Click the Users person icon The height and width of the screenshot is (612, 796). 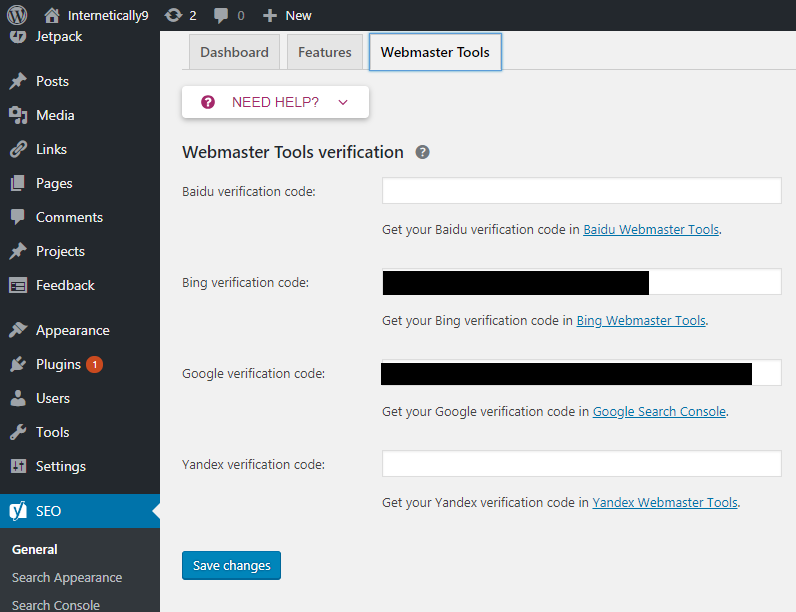(18, 398)
